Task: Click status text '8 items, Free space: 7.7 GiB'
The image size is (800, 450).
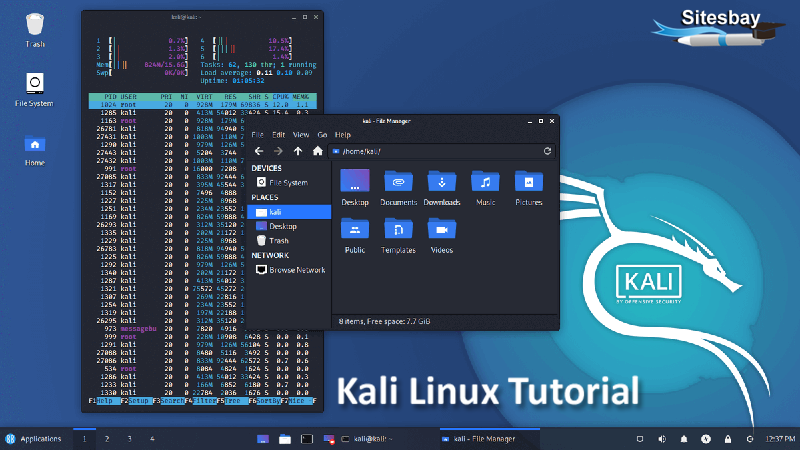Action: pyautogui.click(x=384, y=321)
